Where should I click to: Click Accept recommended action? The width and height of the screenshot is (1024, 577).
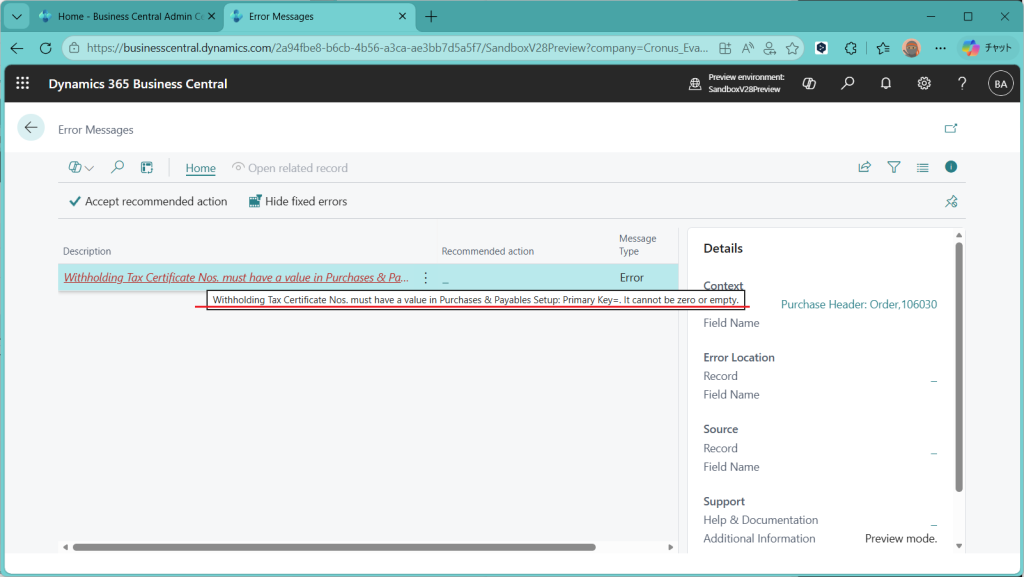[x=148, y=202]
